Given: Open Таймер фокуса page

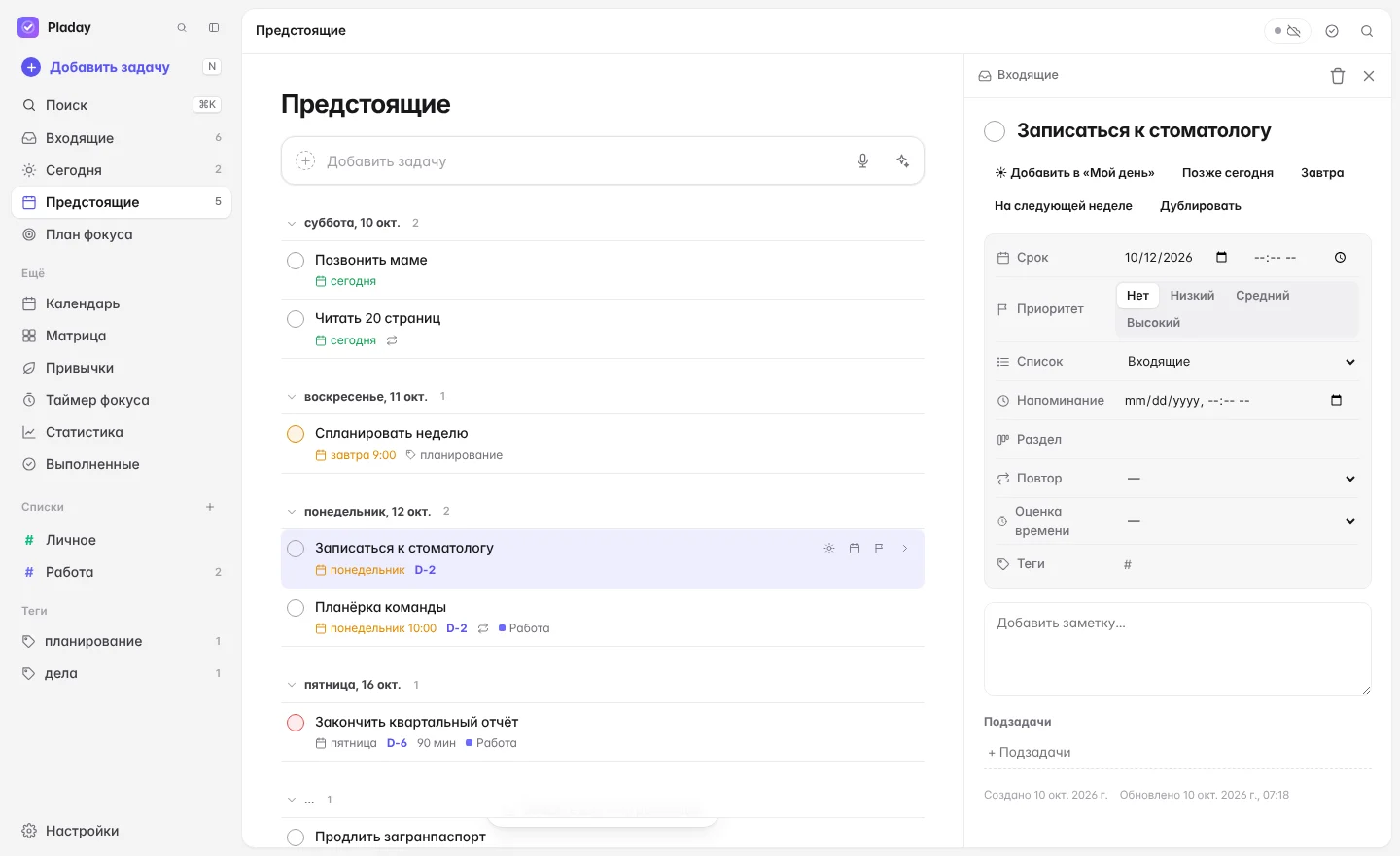Looking at the screenshot, I should [x=122, y=400].
